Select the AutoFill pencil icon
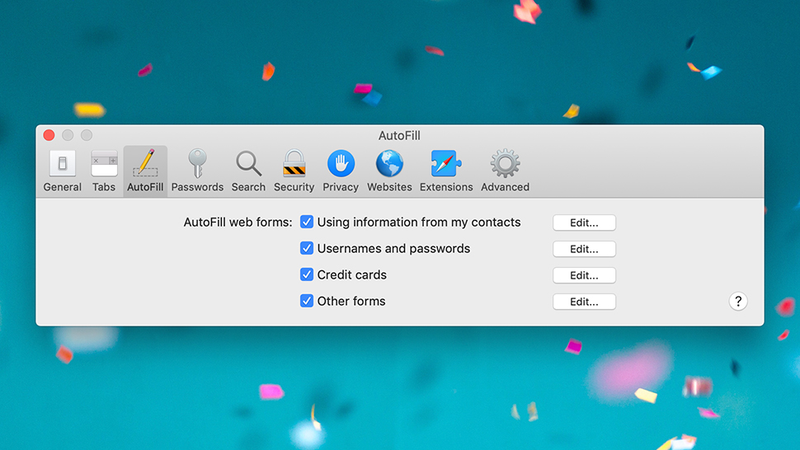Screen dimensions: 800x450 coord(145,171)
